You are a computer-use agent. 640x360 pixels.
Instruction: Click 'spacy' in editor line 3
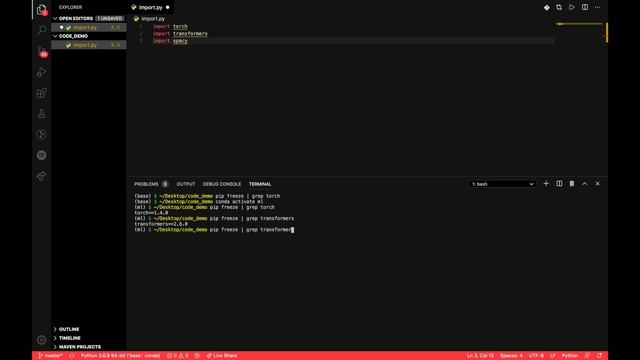point(180,41)
